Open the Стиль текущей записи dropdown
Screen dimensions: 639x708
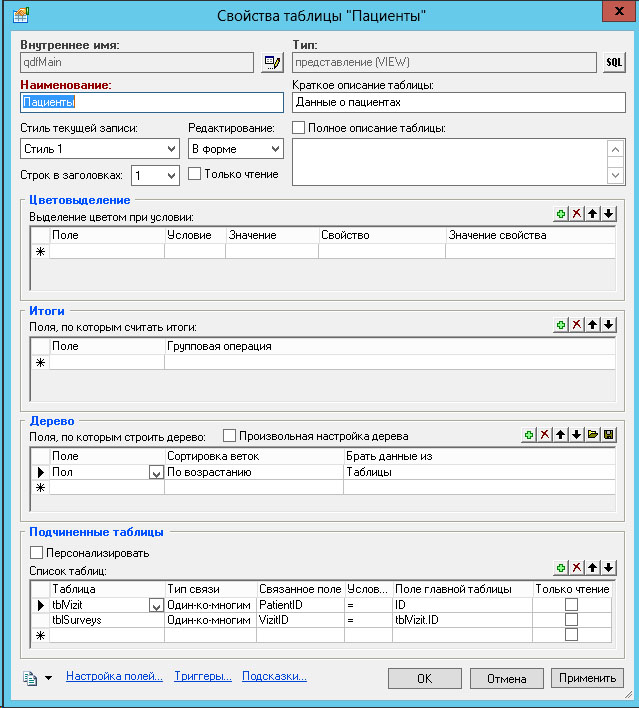(171, 149)
